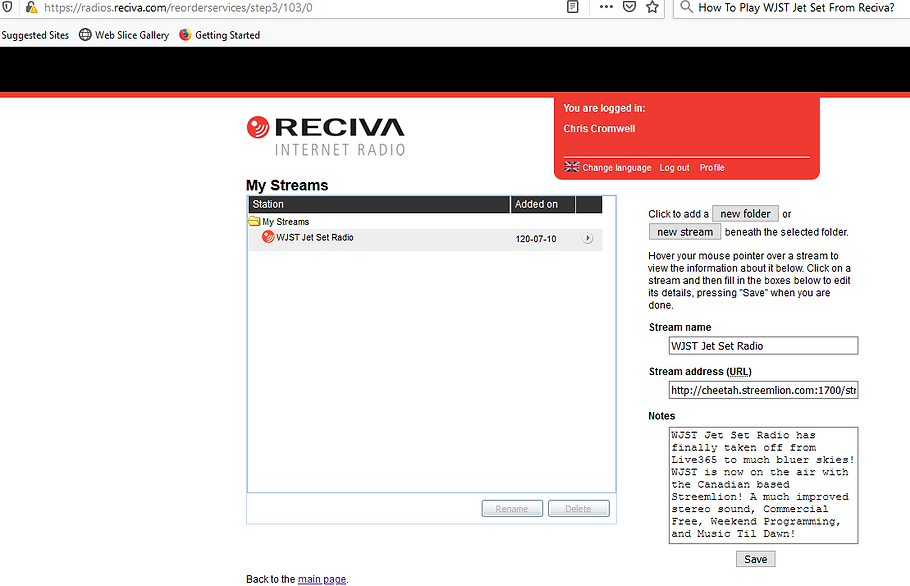
Task: Click the Save button
Action: tap(756, 559)
